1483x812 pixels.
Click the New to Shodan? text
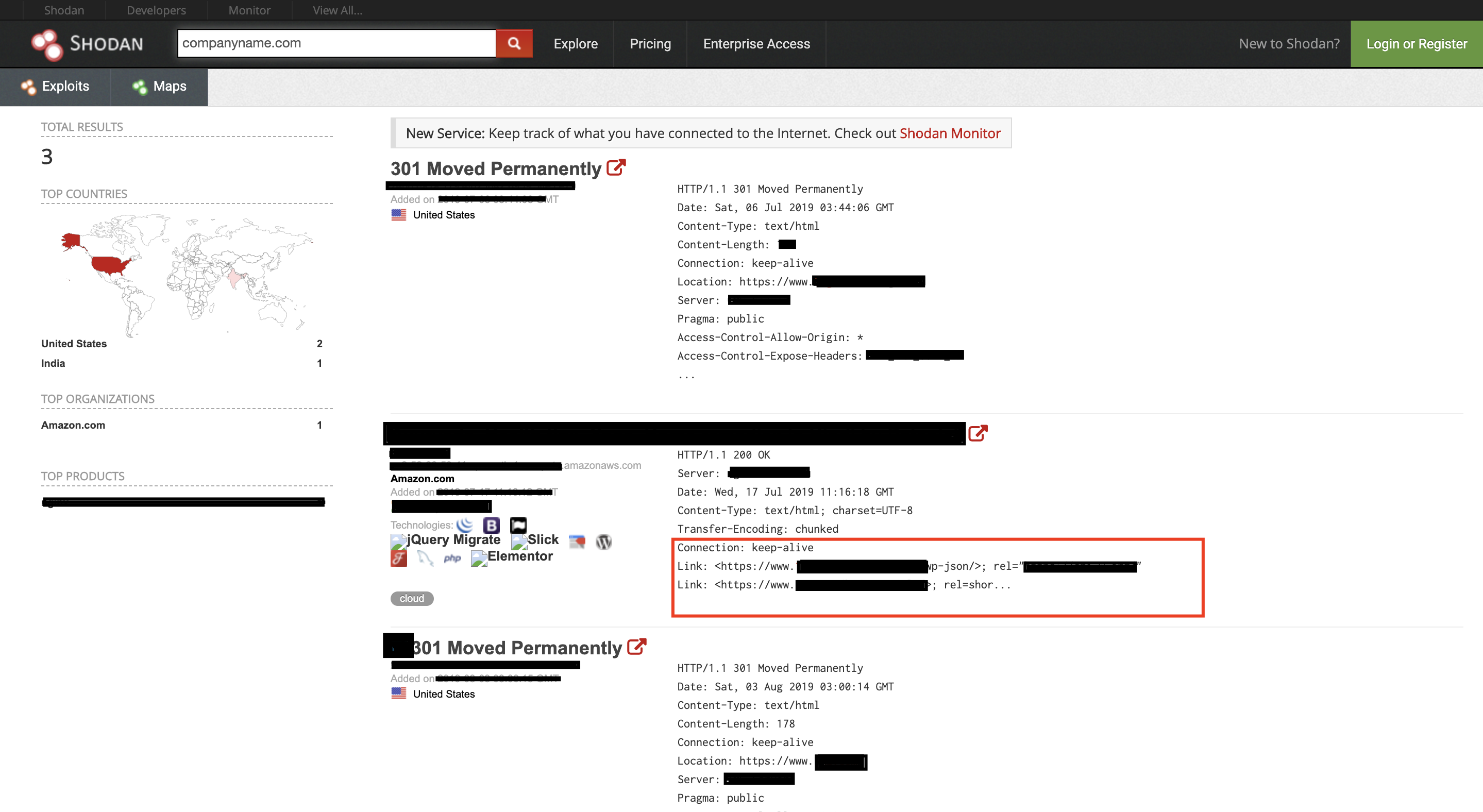pos(1289,44)
